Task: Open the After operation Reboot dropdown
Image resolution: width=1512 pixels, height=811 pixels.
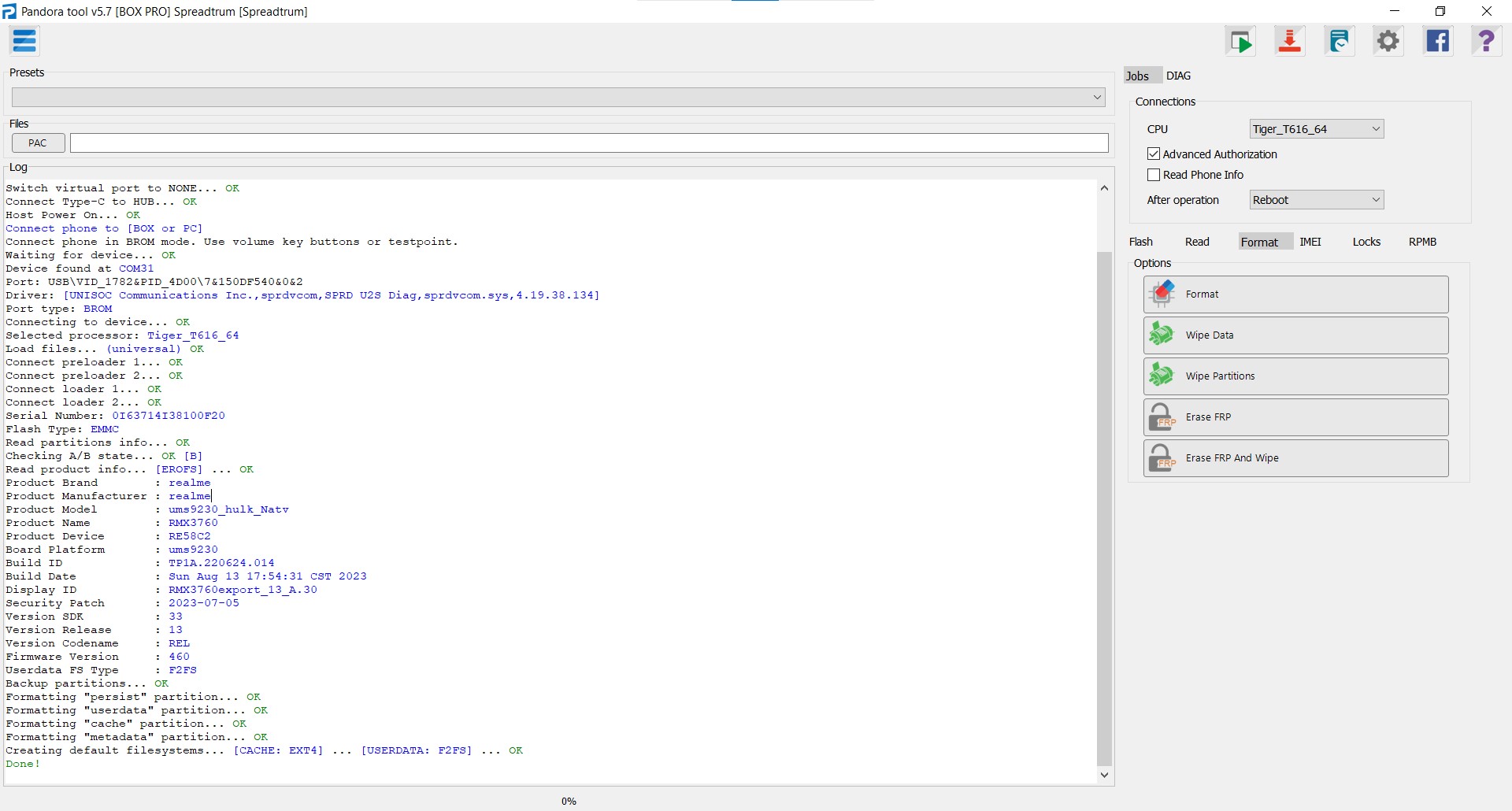Action: 1317,200
